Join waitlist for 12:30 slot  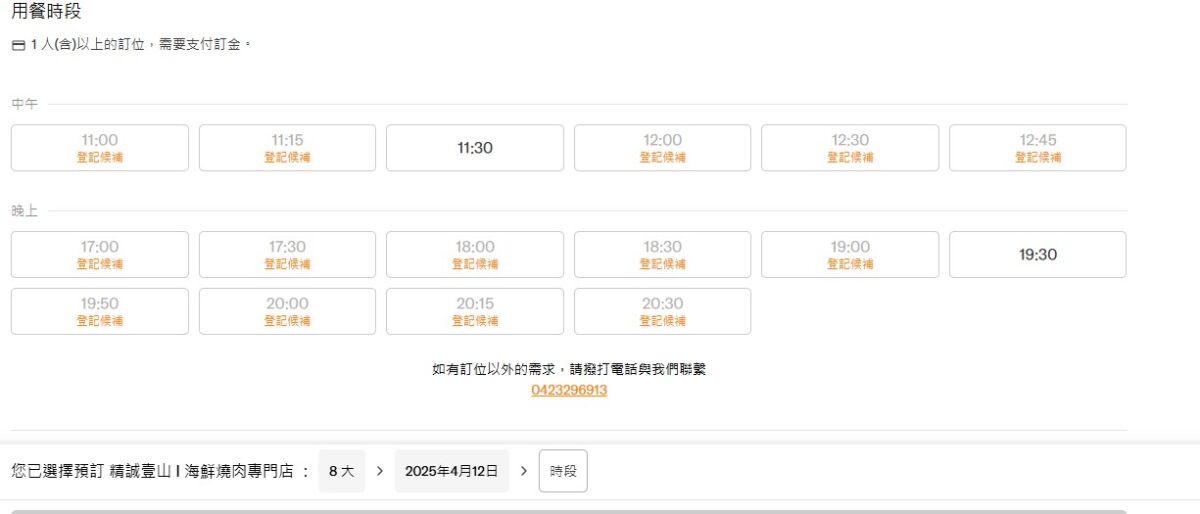pyautogui.click(x=850, y=148)
